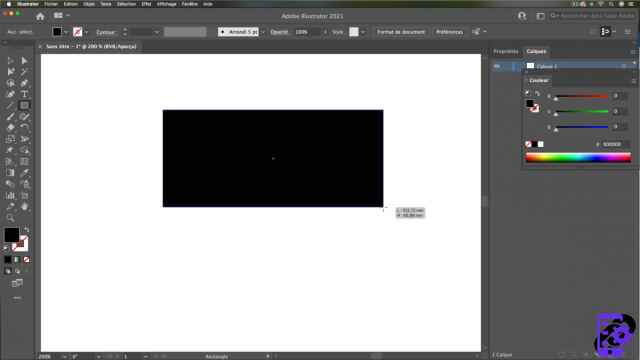Image resolution: width=640 pixels, height=360 pixels.
Task: Select the Gradient tool
Action: (10, 173)
